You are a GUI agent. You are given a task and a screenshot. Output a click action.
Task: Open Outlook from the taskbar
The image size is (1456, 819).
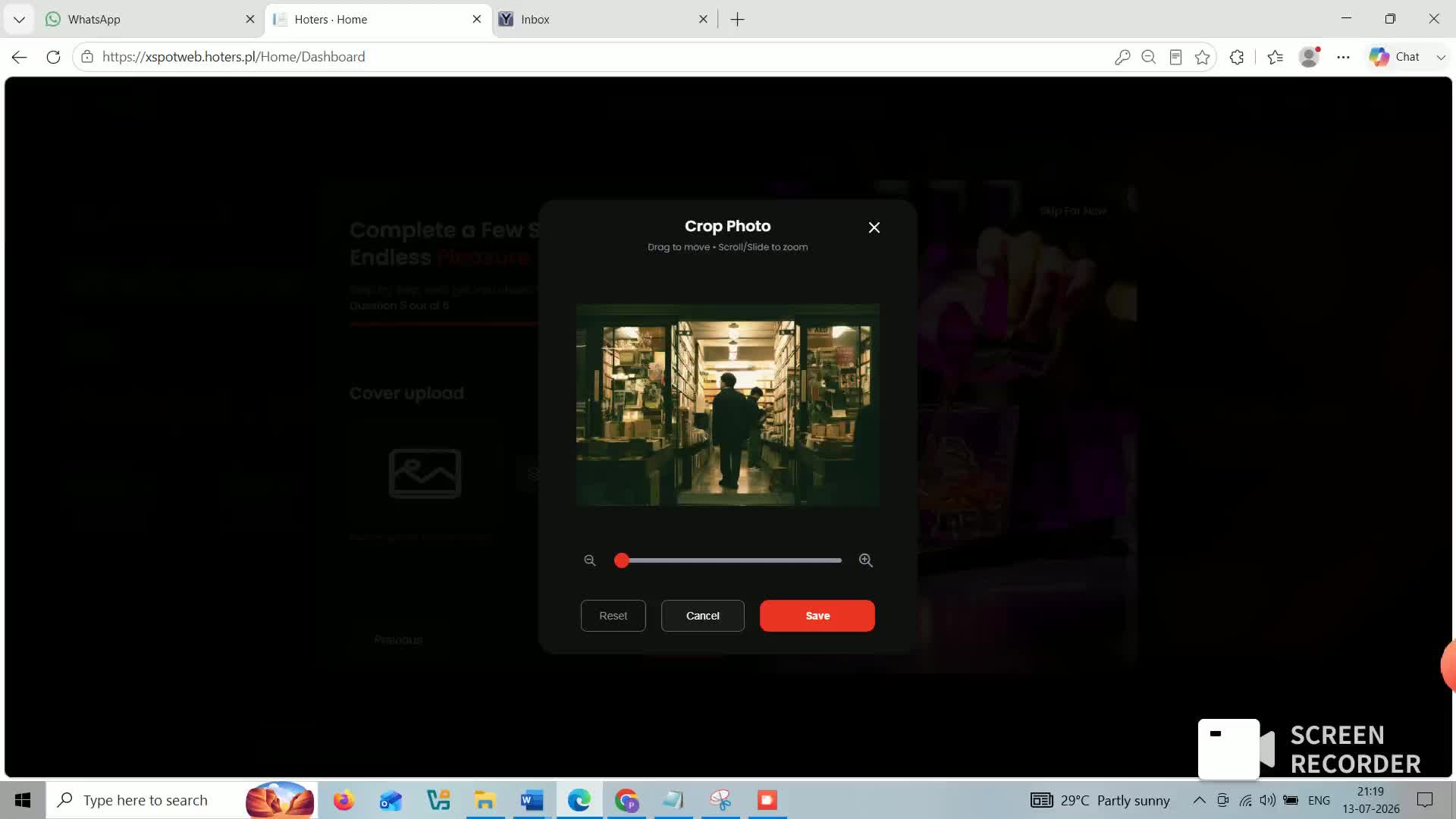391,800
